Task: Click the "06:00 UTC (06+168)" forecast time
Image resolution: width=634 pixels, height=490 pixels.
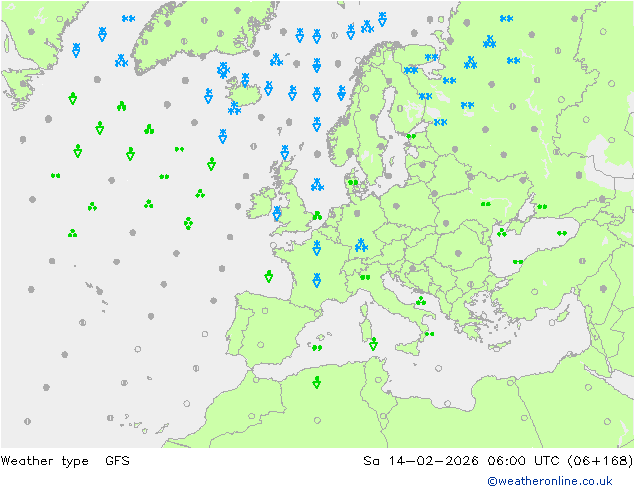Action: click(560, 460)
